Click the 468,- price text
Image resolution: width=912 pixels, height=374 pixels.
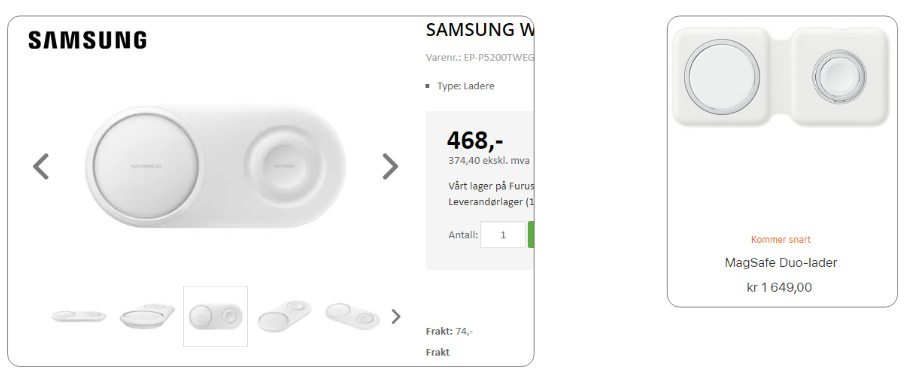tap(475, 140)
